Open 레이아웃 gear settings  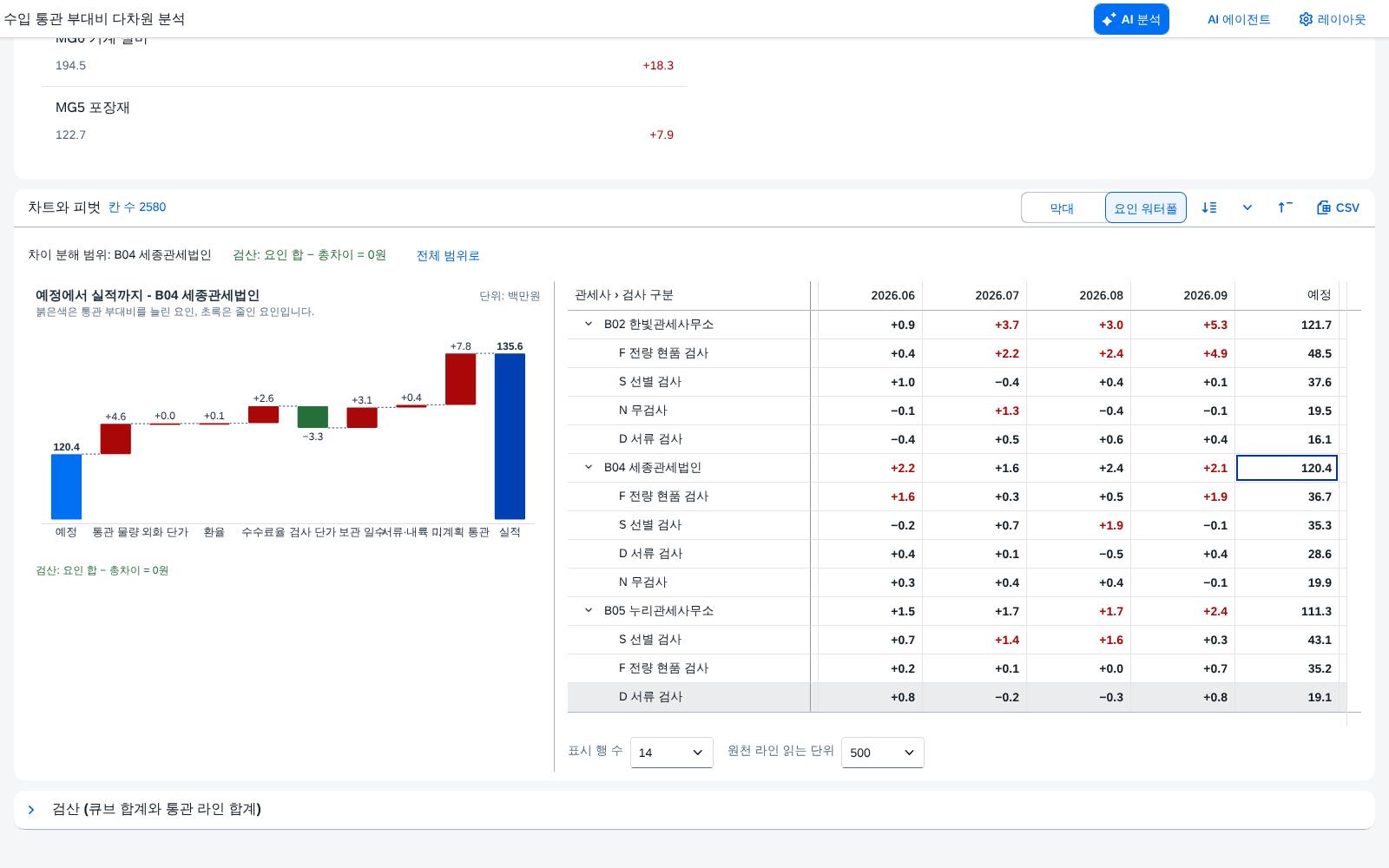1333,19
